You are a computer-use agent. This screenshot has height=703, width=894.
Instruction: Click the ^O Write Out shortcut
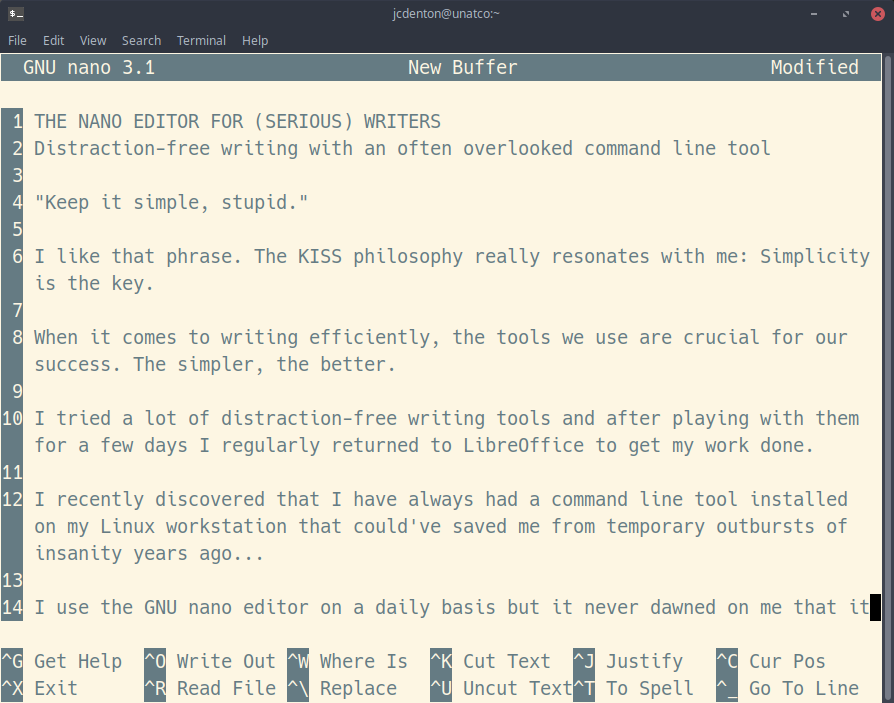pyautogui.click(x=210, y=661)
